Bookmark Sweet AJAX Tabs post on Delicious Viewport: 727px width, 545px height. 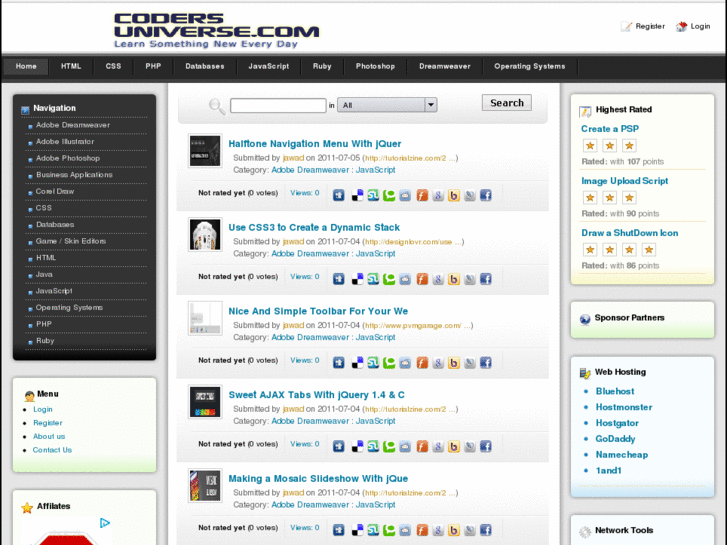(357, 446)
